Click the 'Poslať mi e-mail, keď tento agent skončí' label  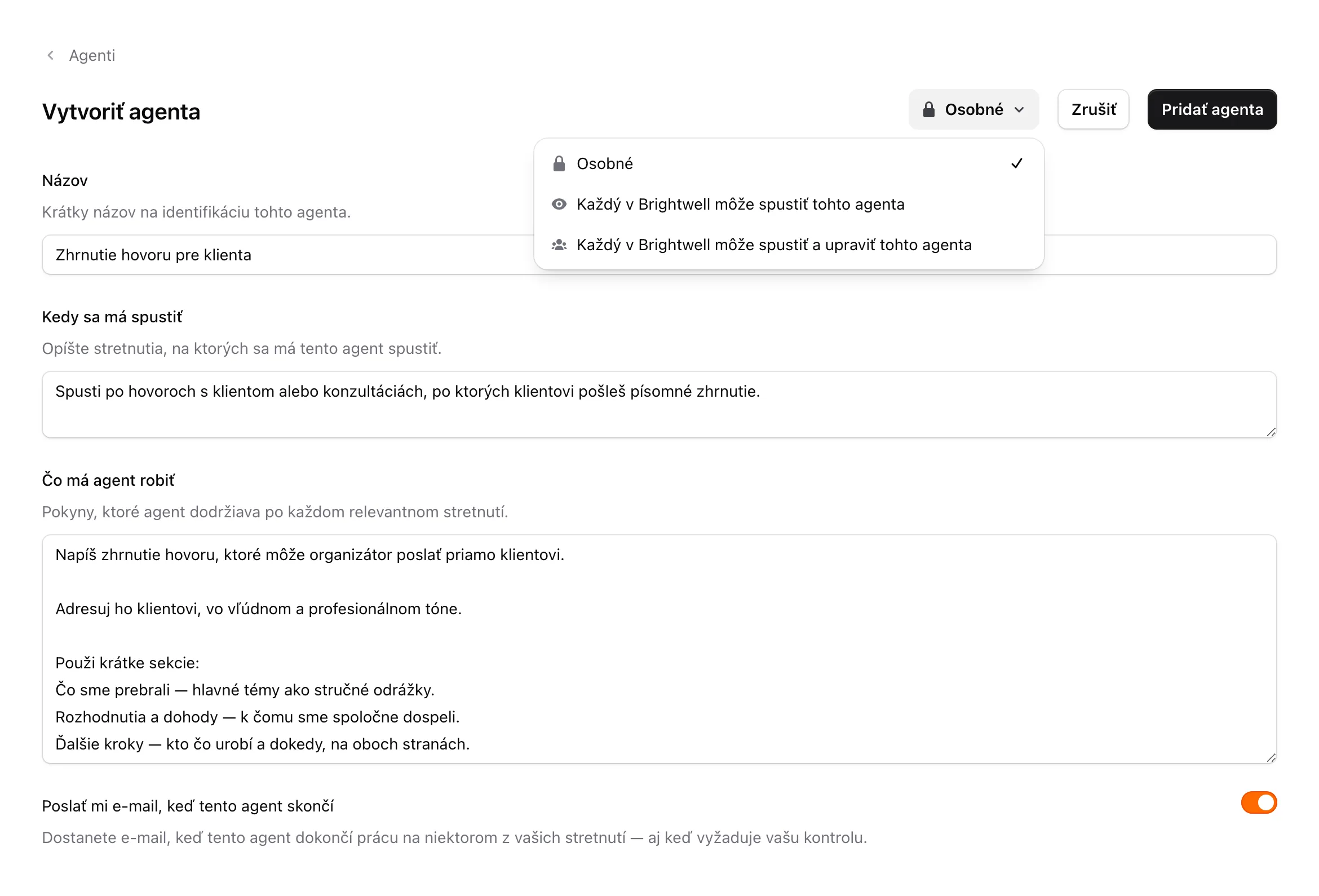point(187,805)
